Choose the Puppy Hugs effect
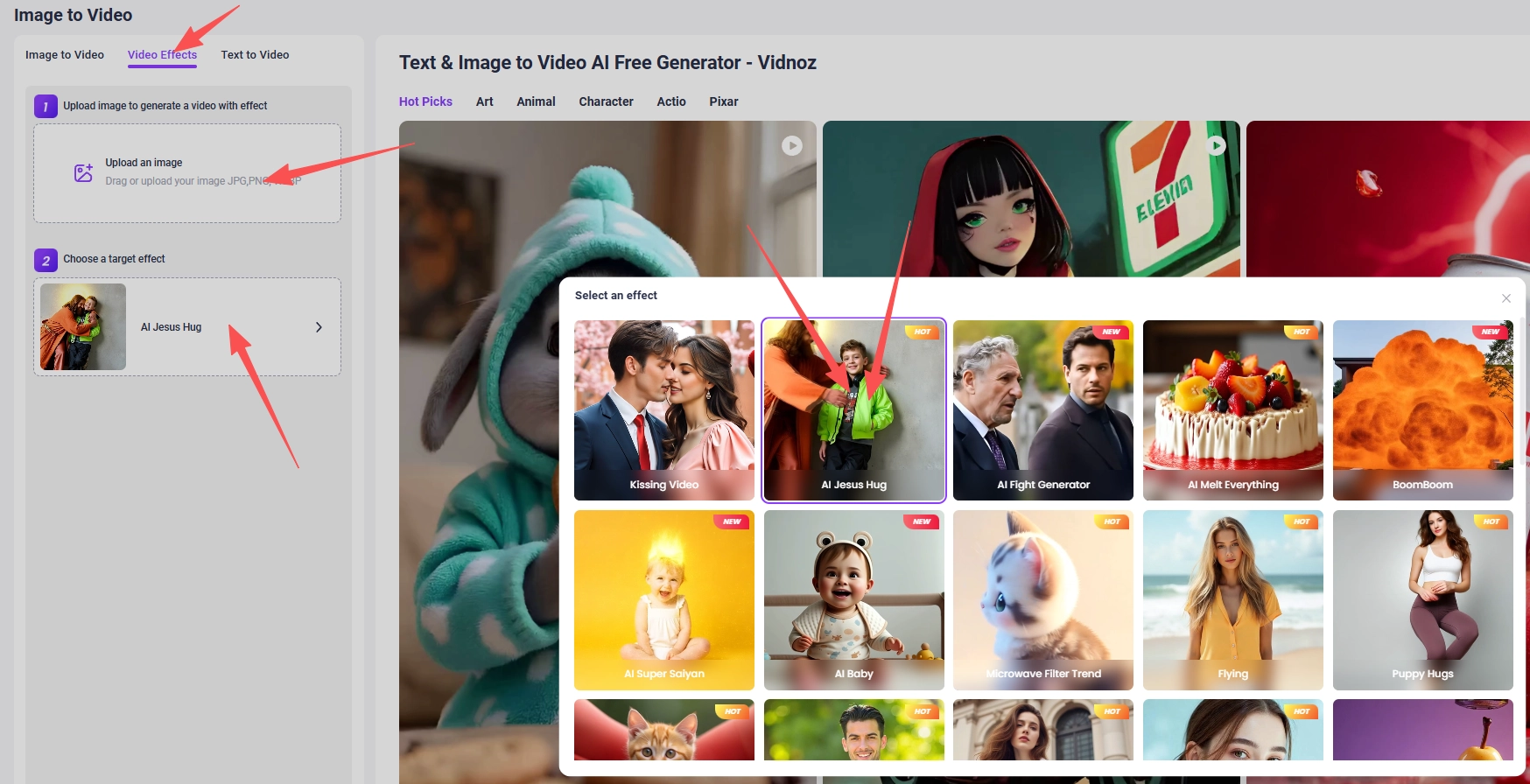 [1423, 600]
